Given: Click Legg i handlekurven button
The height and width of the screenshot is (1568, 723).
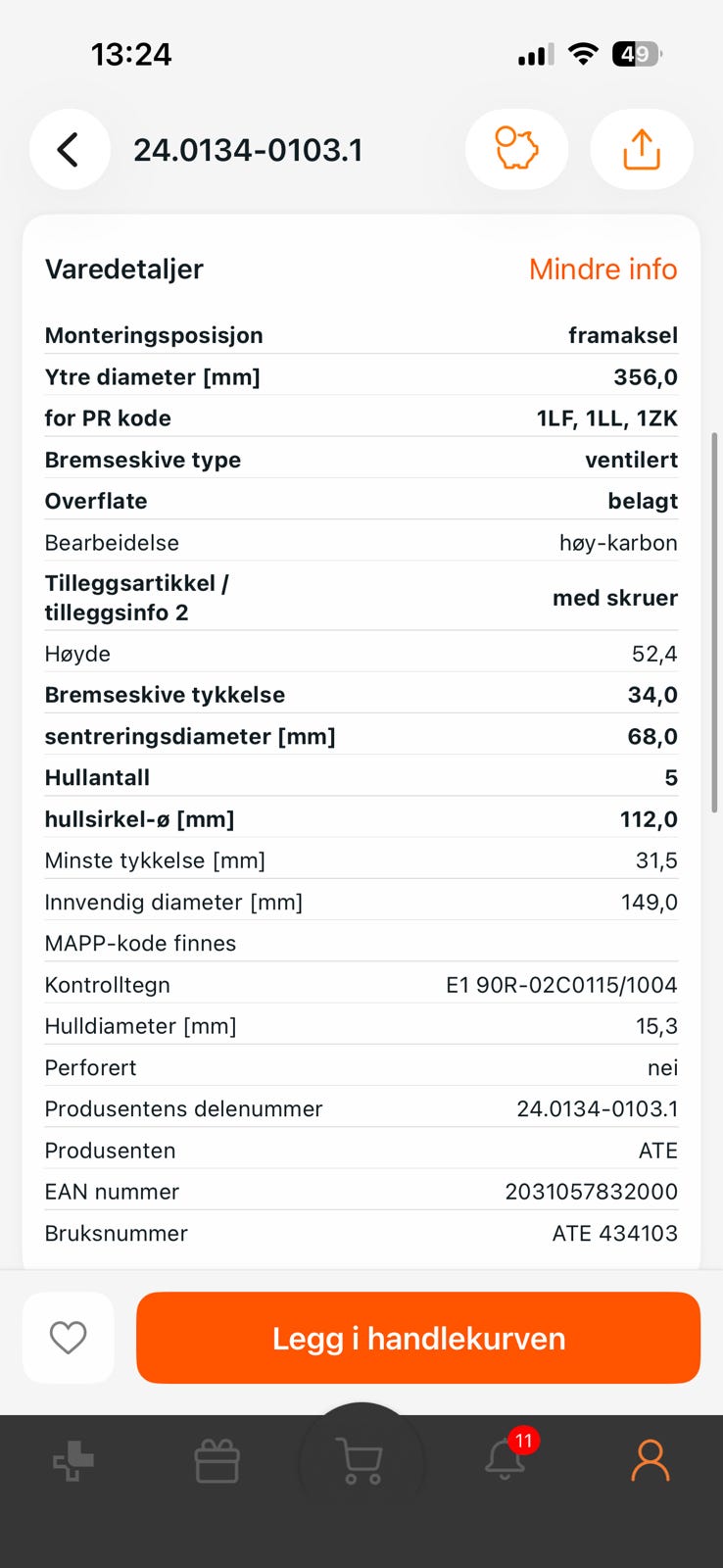Looking at the screenshot, I should 418,1338.
